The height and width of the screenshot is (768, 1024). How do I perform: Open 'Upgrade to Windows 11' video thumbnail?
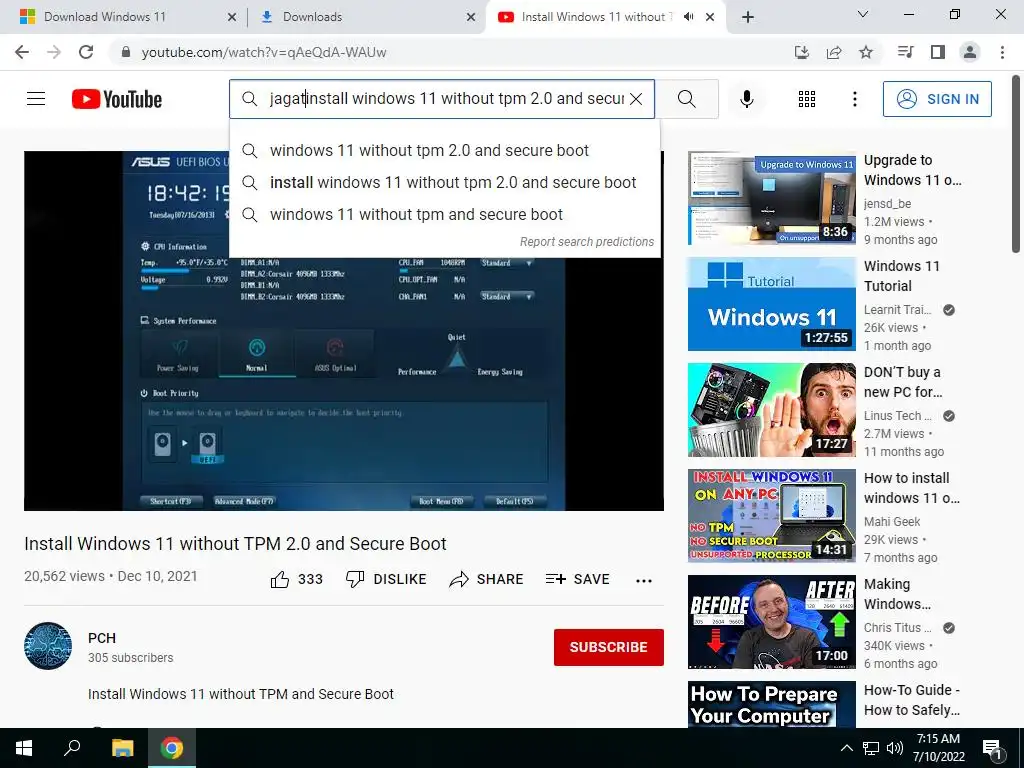click(771, 198)
